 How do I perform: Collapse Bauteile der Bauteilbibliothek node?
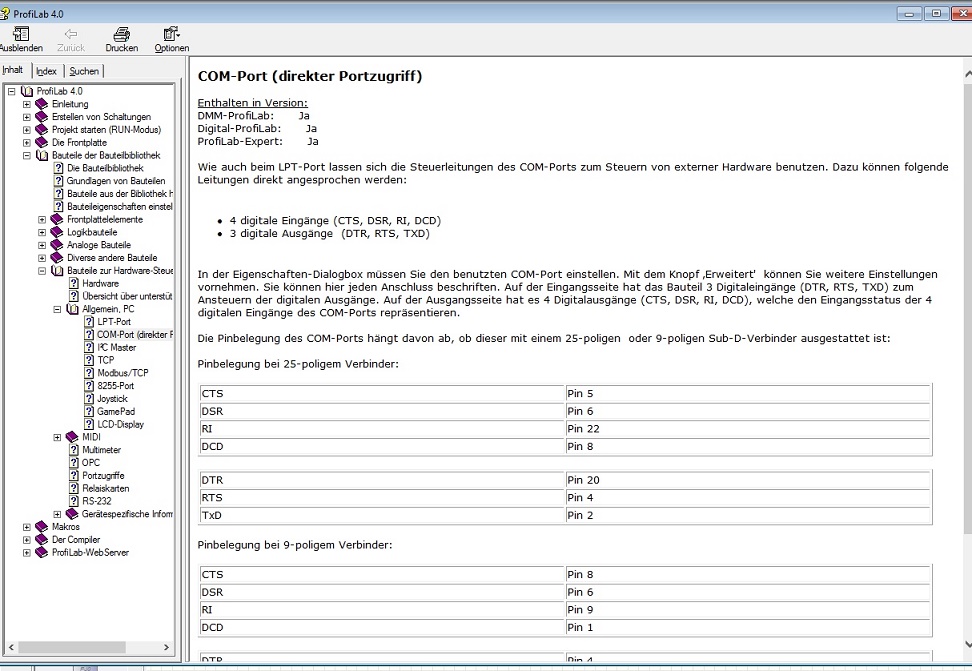[27, 155]
